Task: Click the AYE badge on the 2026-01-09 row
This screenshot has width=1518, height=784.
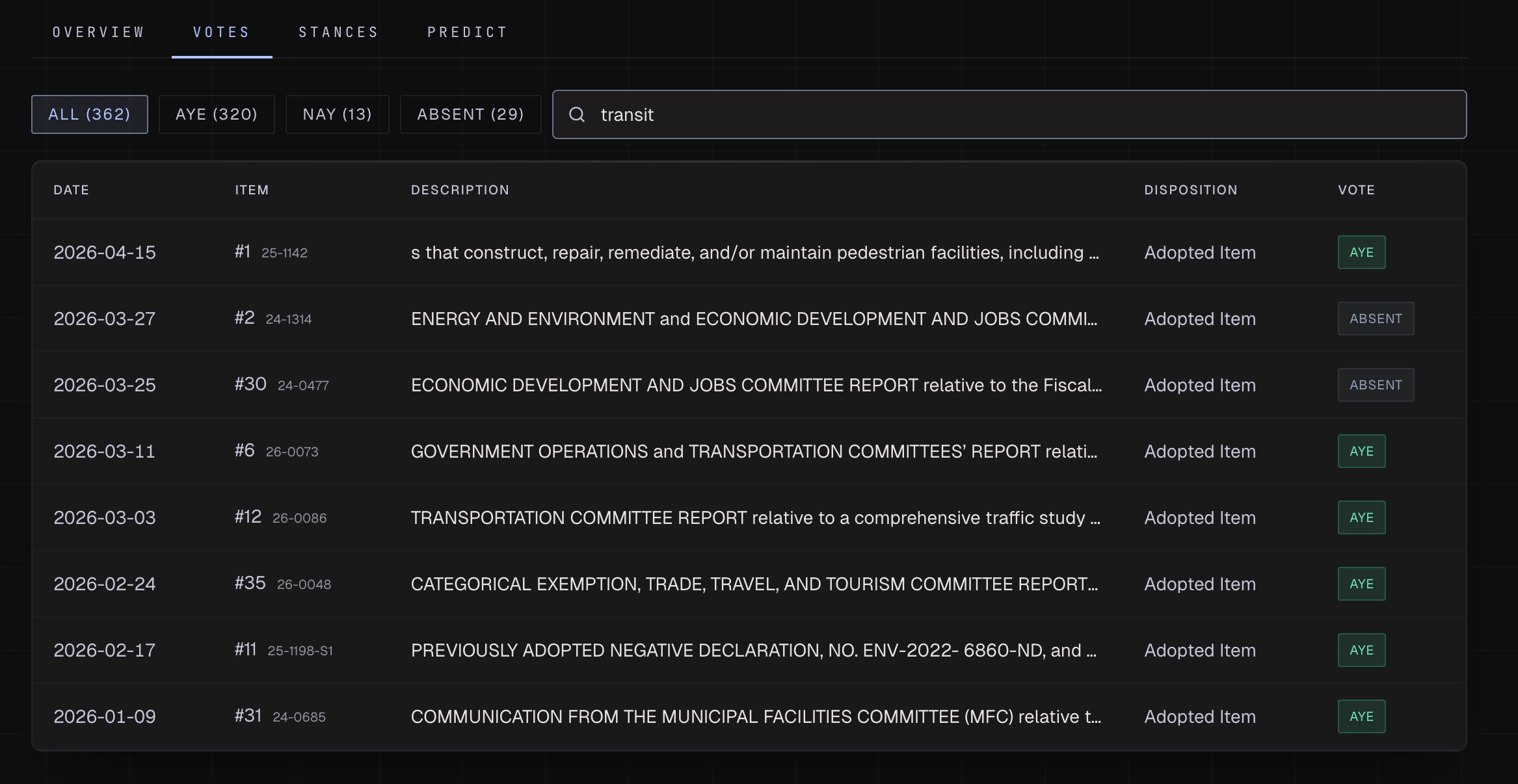Action: (1361, 716)
